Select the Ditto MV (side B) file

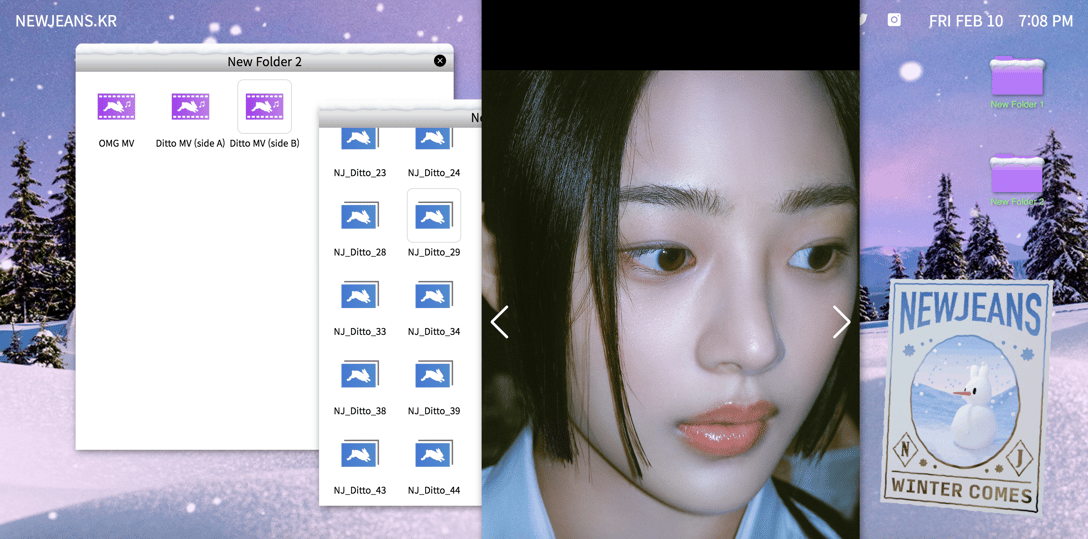click(x=264, y=107)
